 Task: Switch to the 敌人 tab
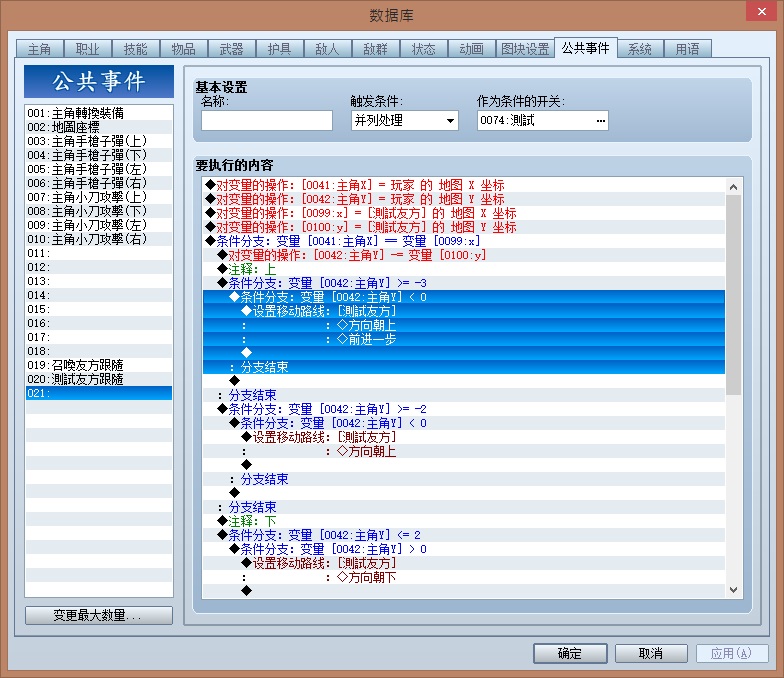328,49
